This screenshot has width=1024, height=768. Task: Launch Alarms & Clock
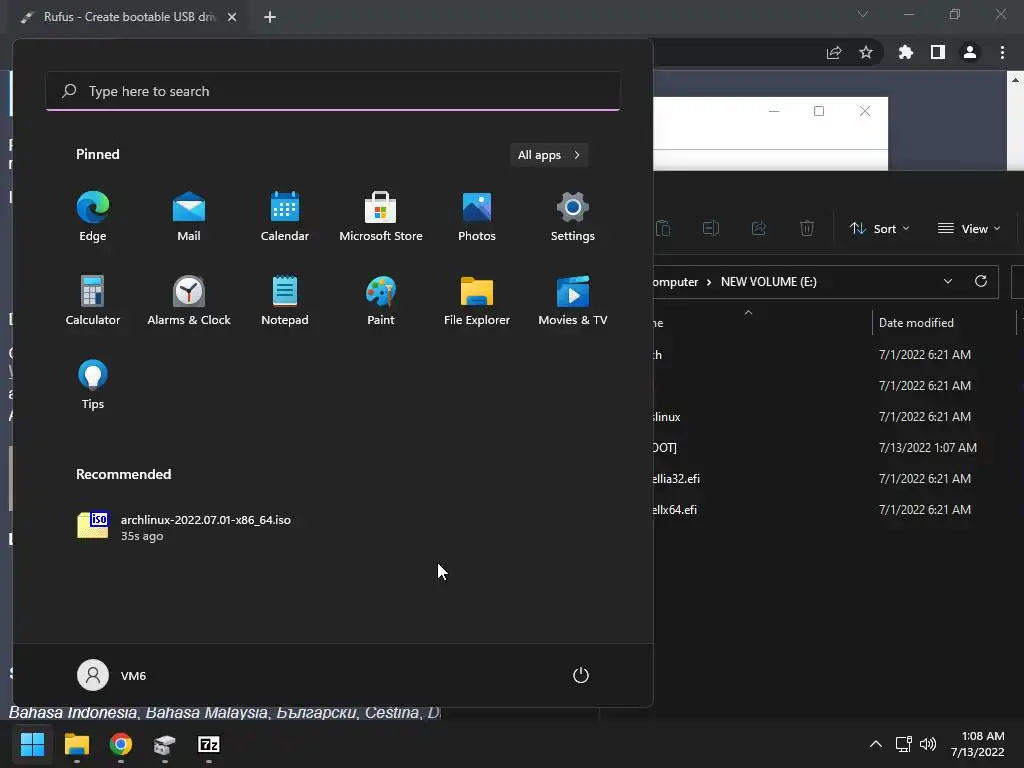pyautogui.click(x=189, y=300)
